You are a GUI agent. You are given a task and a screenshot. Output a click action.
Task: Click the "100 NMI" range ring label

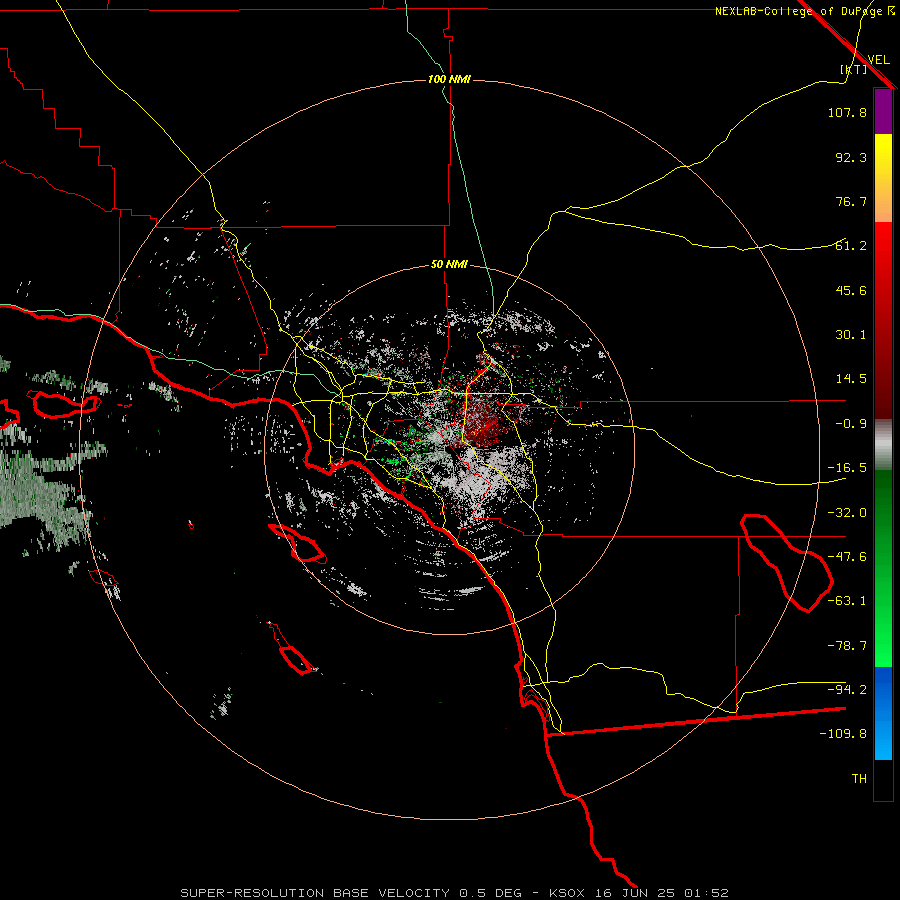[x=449, y=79]
